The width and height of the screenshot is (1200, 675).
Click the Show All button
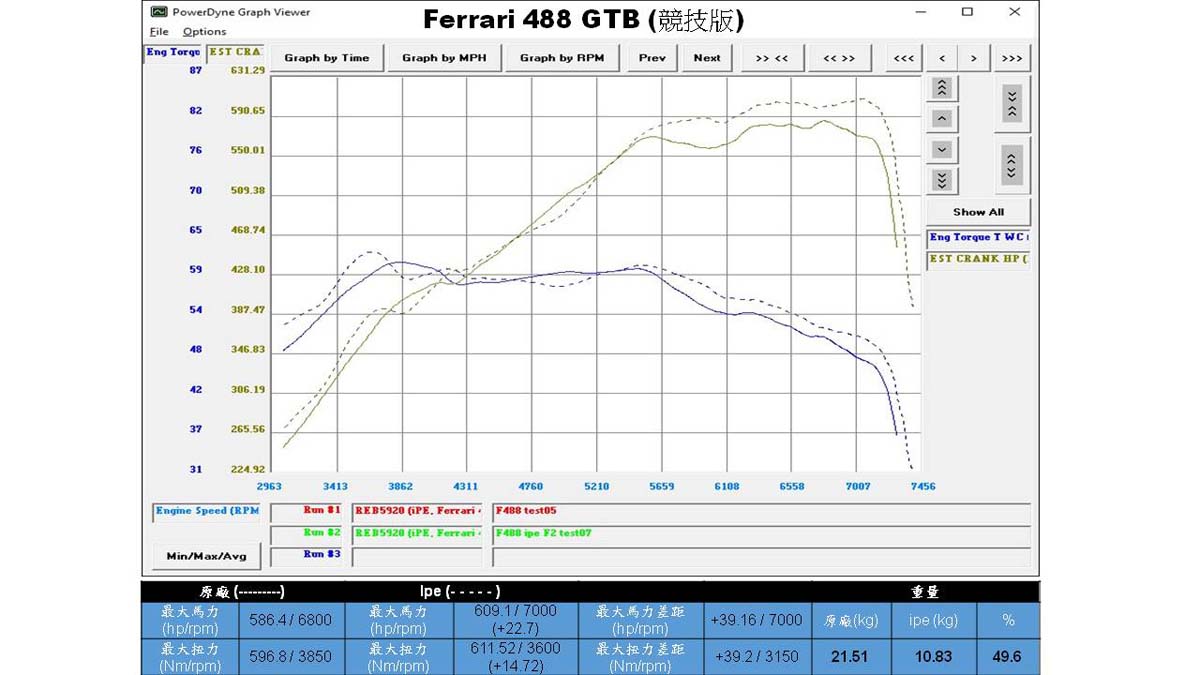click(x=977, y=212)
